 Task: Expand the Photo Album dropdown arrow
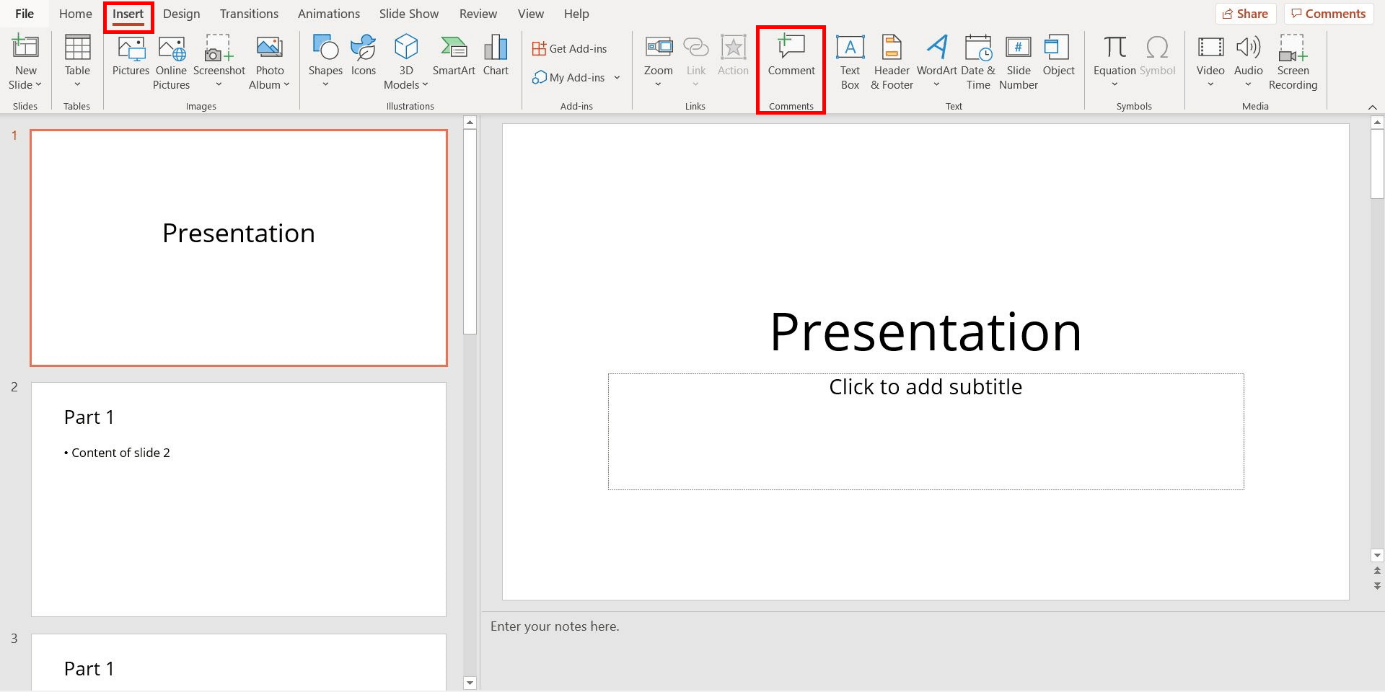tap(286, 85)
